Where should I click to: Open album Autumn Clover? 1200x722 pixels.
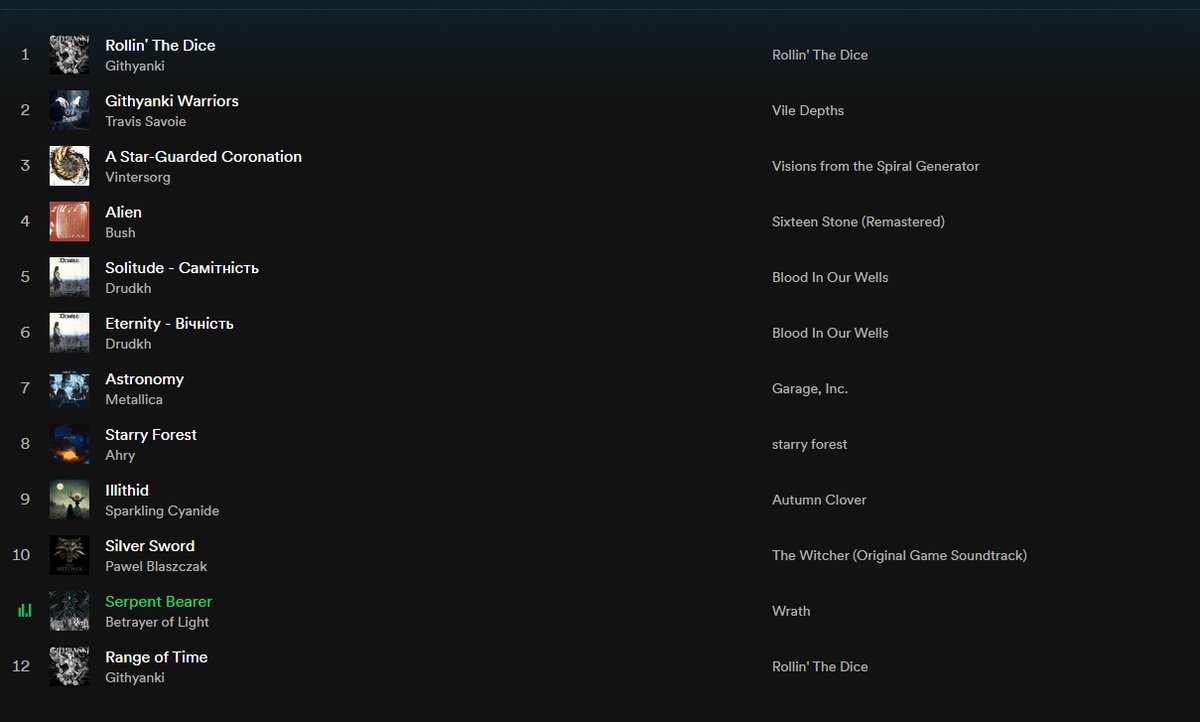click(x=819, y=500)
